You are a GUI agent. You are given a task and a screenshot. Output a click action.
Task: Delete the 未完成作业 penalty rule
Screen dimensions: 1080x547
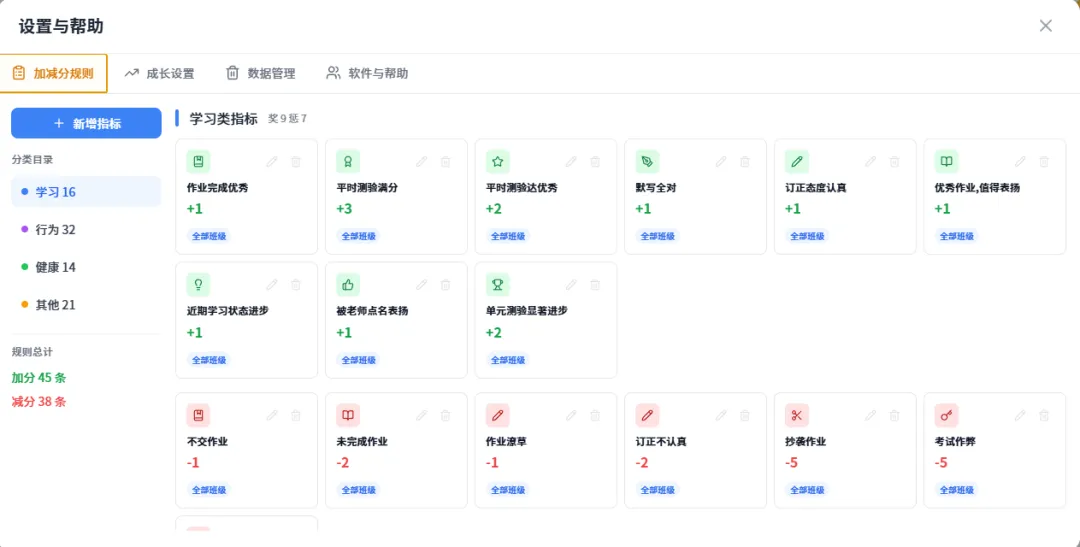pyautogui.click(x=446, y=415)
